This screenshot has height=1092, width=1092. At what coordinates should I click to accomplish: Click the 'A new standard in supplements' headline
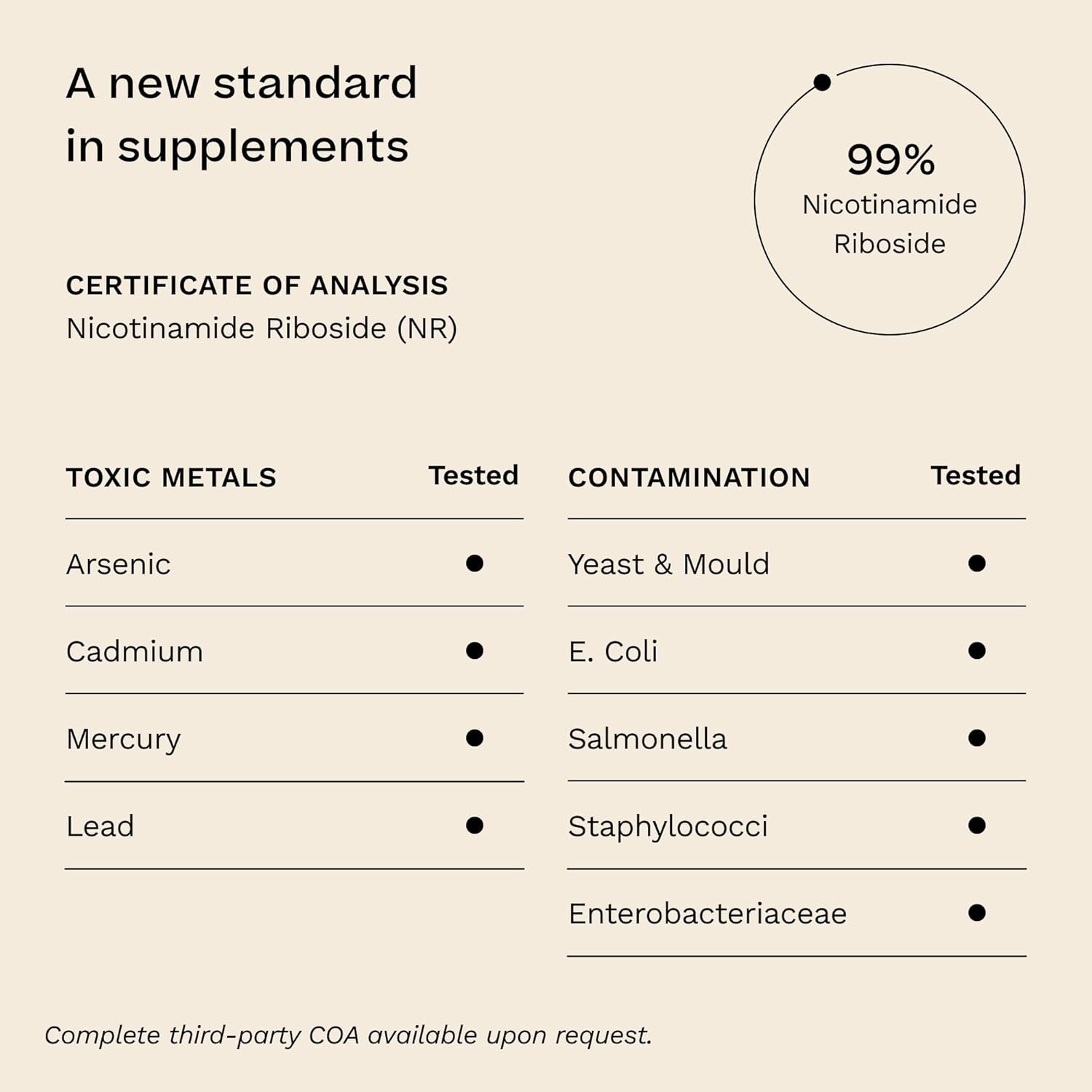[241, 114]
